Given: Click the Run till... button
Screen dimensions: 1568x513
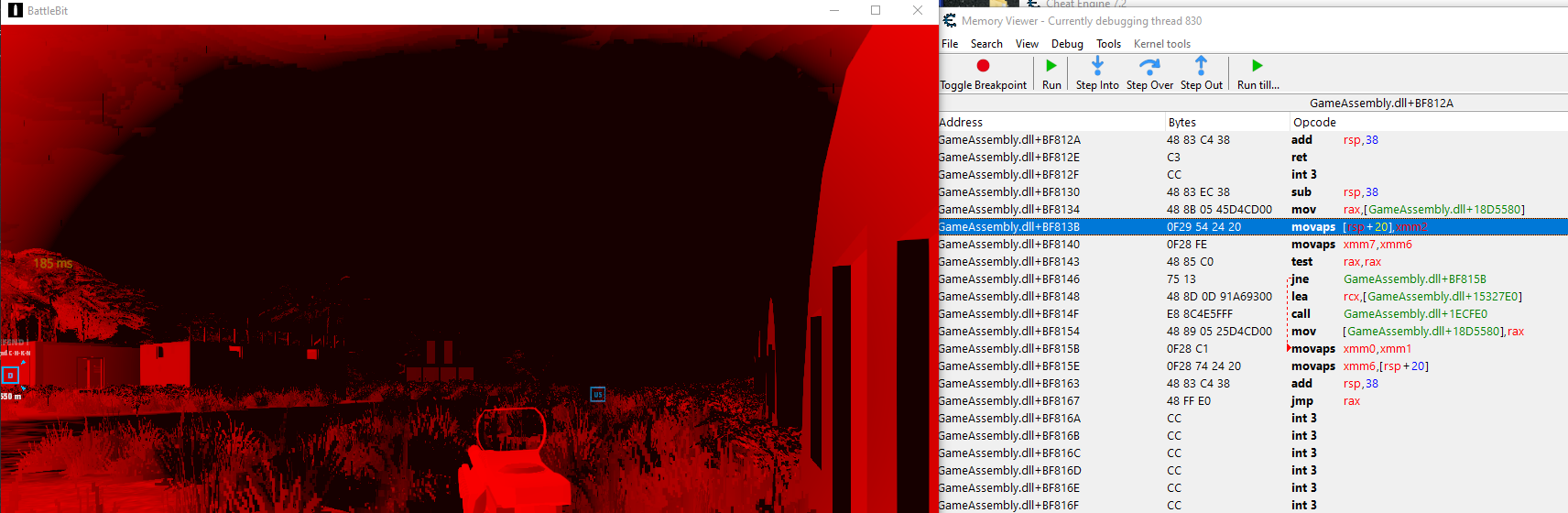Looking at the screenshot, I should pyautogui.click(x=1258, y=74).
